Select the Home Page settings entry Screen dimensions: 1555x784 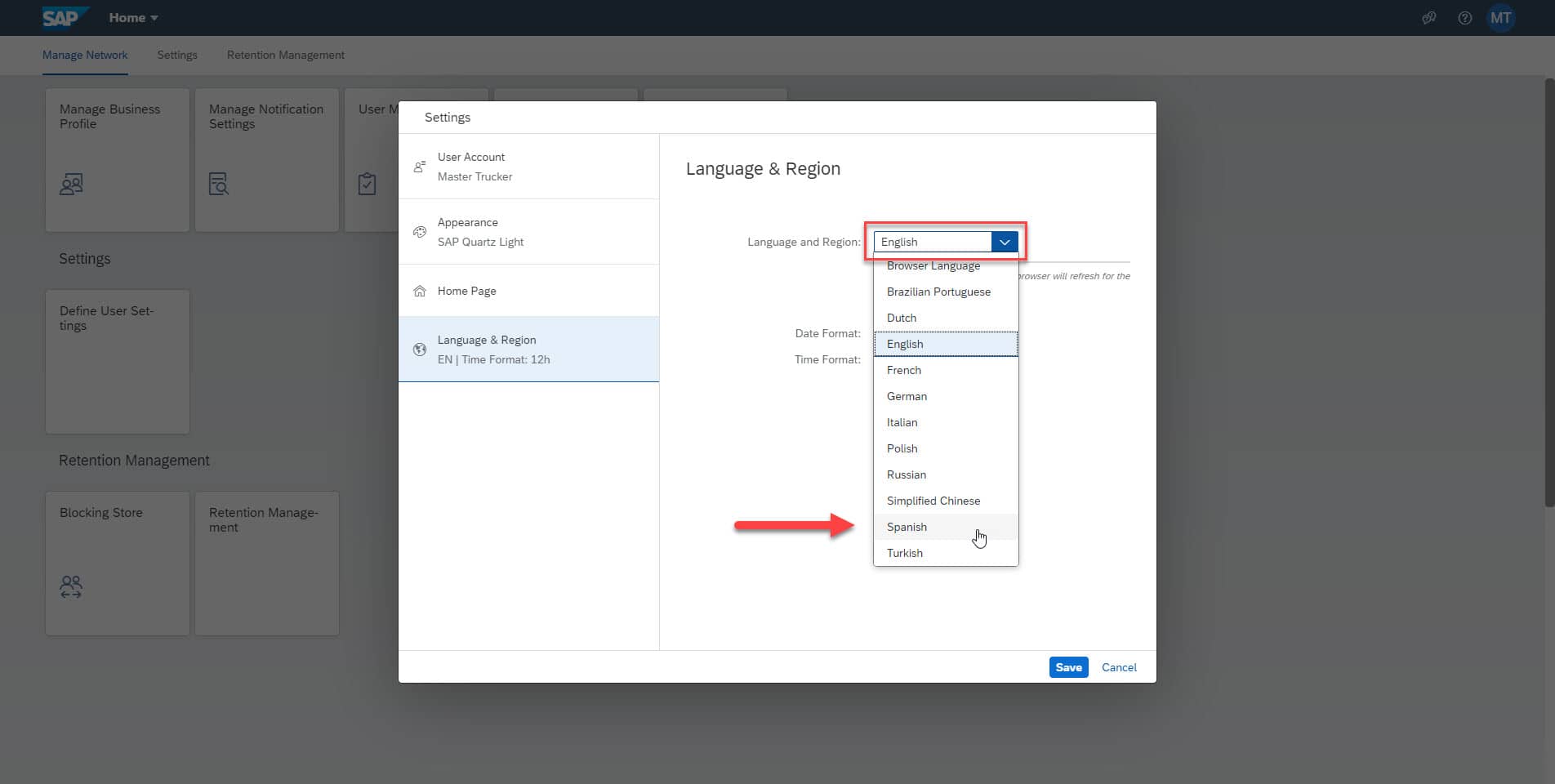click(528, 291)
